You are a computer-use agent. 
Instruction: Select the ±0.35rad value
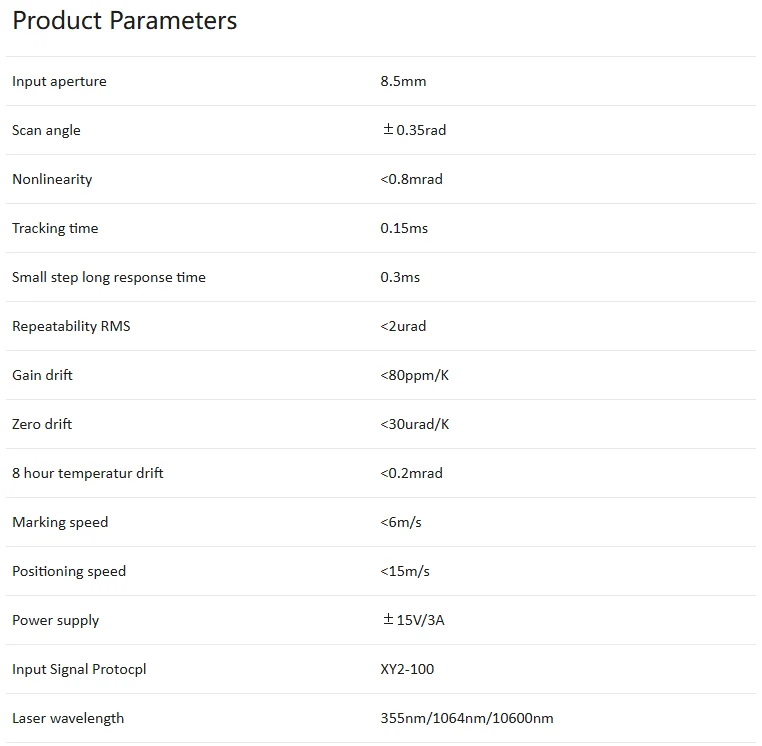click(414, 130)
